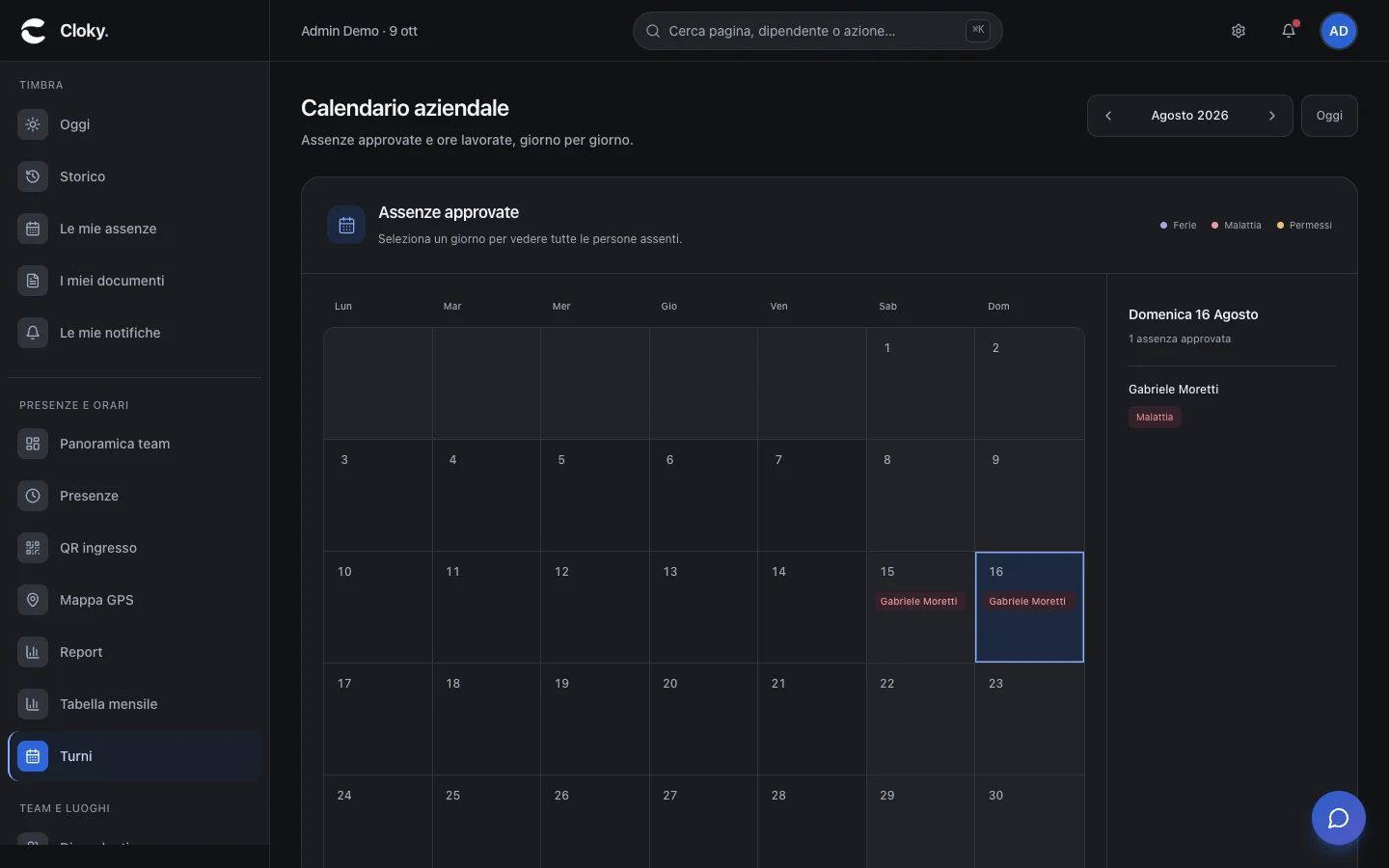The width and height of the screenshot is (1389, 868).
Task: Open Report menu label
Action: (81, 652)
